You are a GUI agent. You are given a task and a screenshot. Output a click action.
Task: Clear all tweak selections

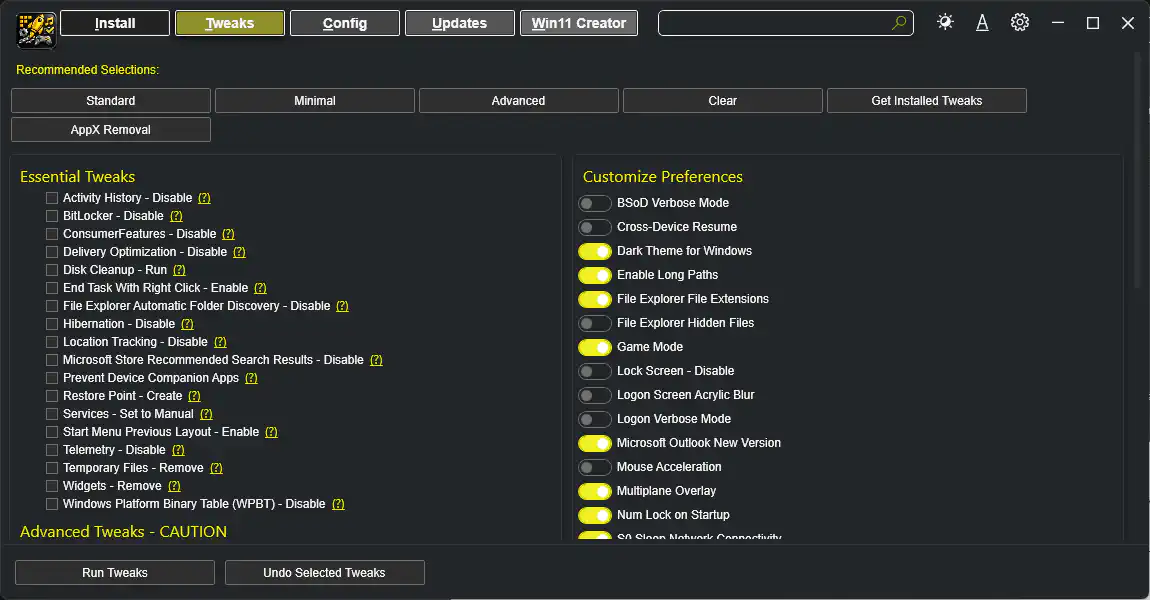click(722, 100)
